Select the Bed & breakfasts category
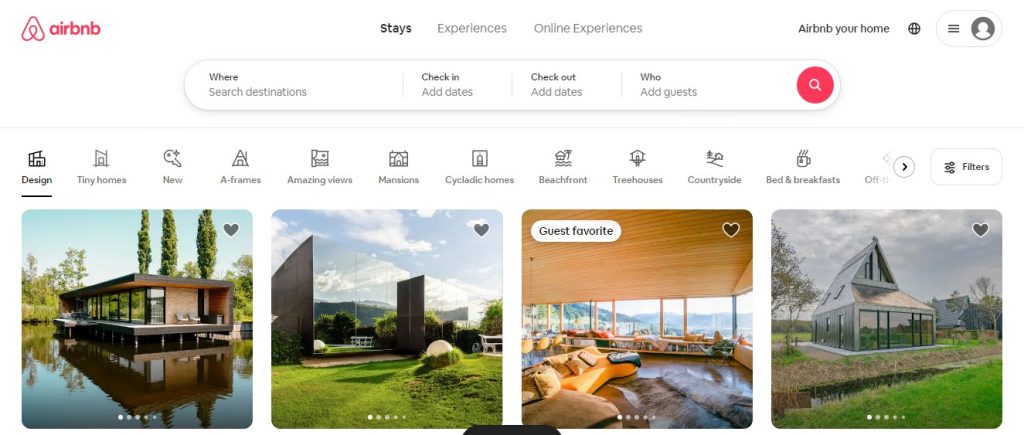1024x435 pixels. [803, 167]
